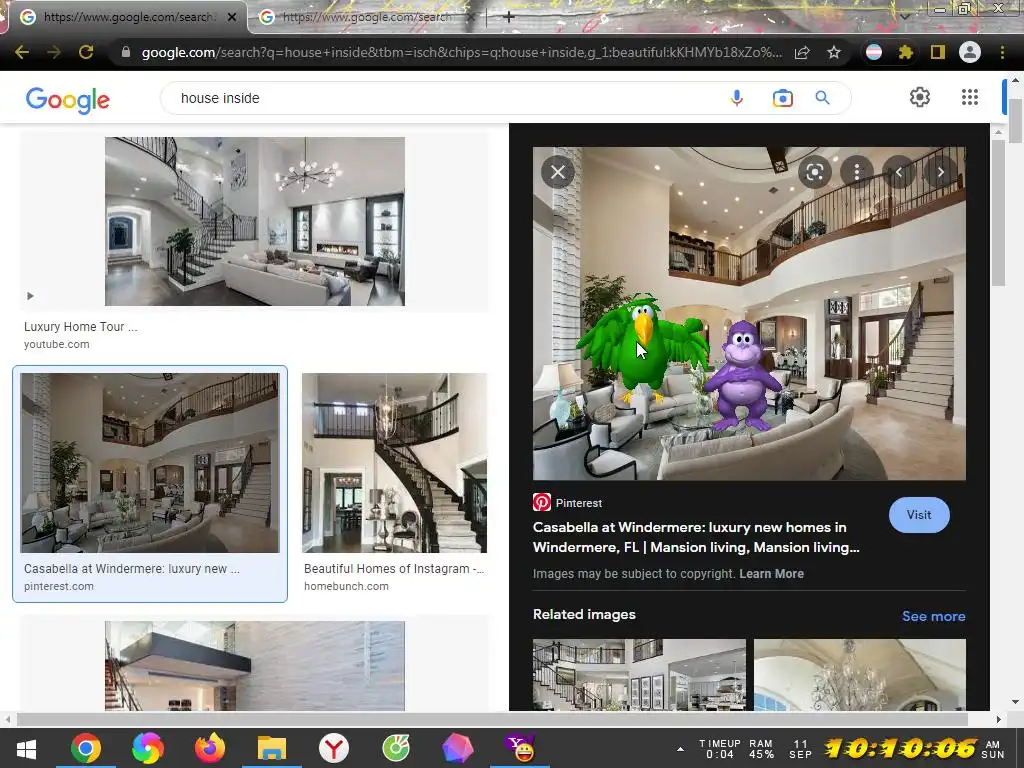Search by image camera icon
This screenshot has width=1024, height=768.
point(782,98)
